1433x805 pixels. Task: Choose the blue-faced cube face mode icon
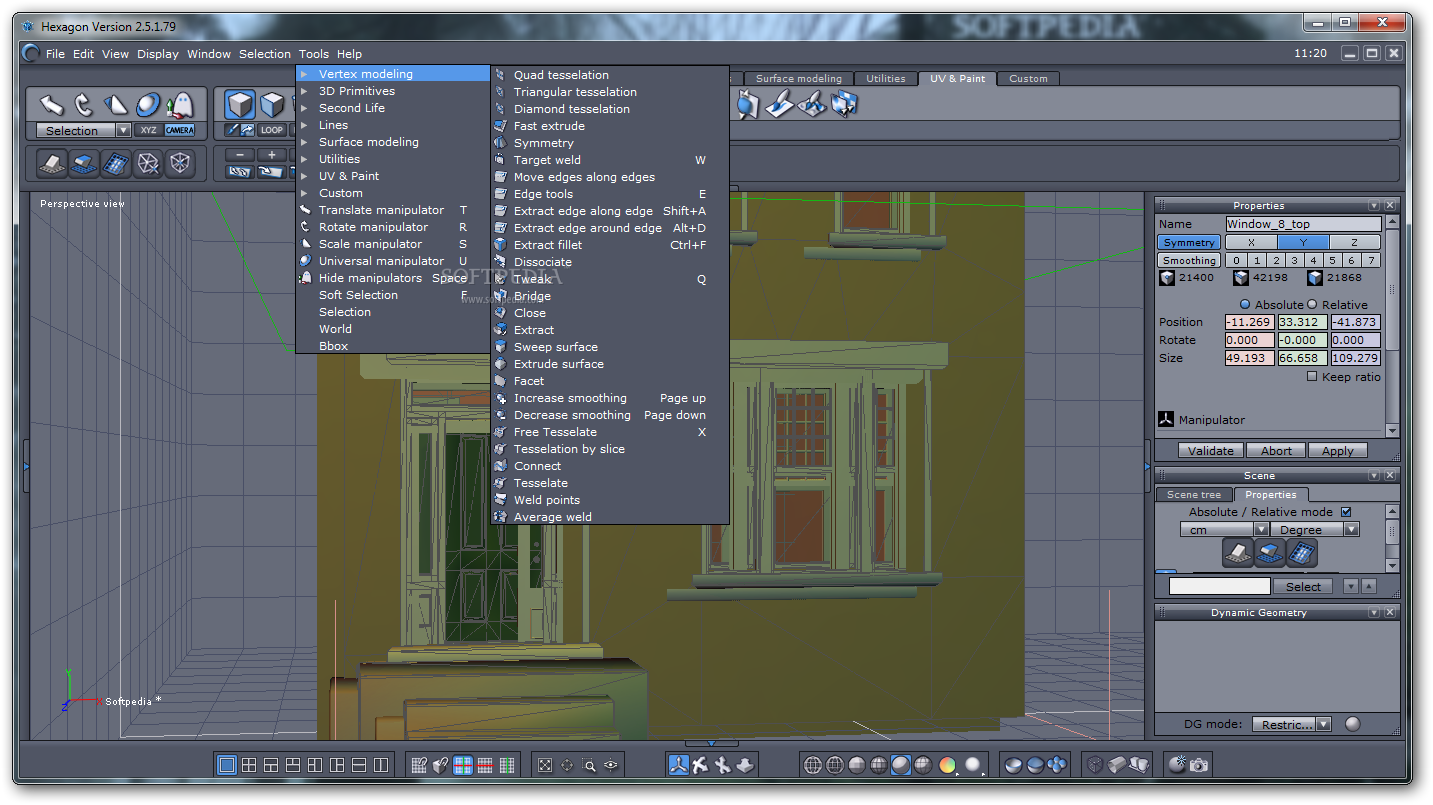(272, 104)
